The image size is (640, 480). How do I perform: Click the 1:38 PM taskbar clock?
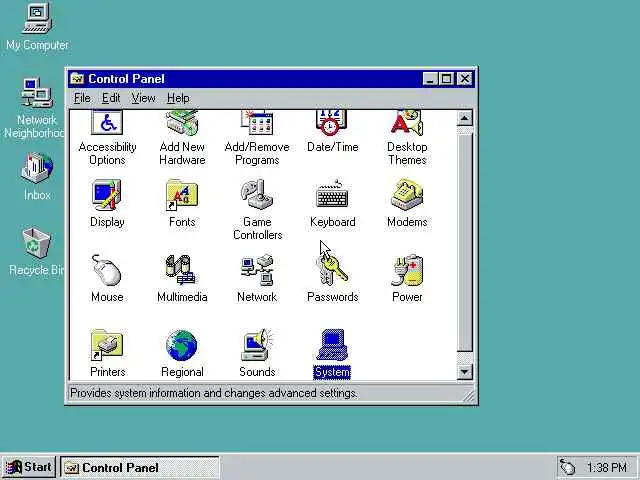coord(607,467)
